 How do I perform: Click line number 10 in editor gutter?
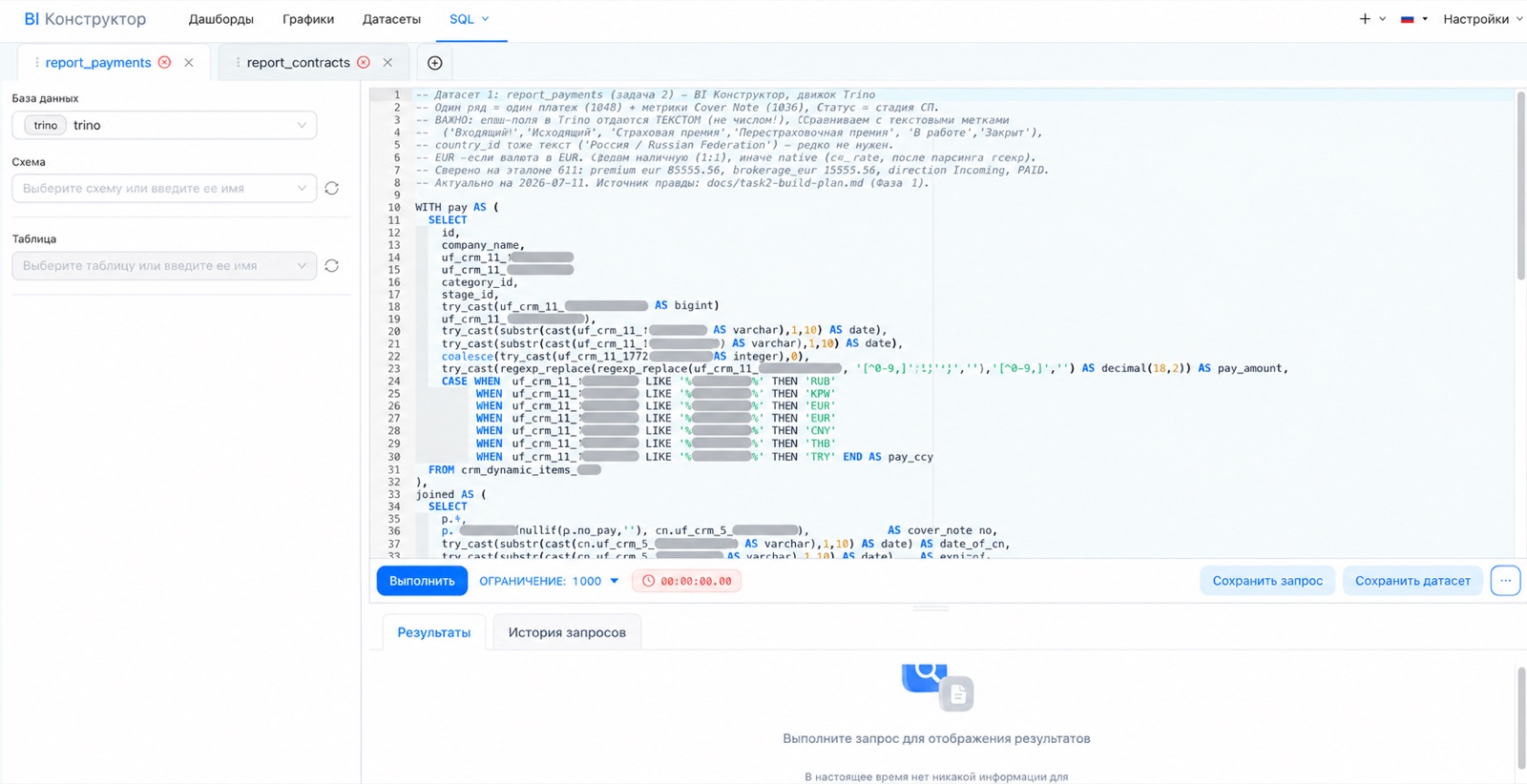coord(394,207)
